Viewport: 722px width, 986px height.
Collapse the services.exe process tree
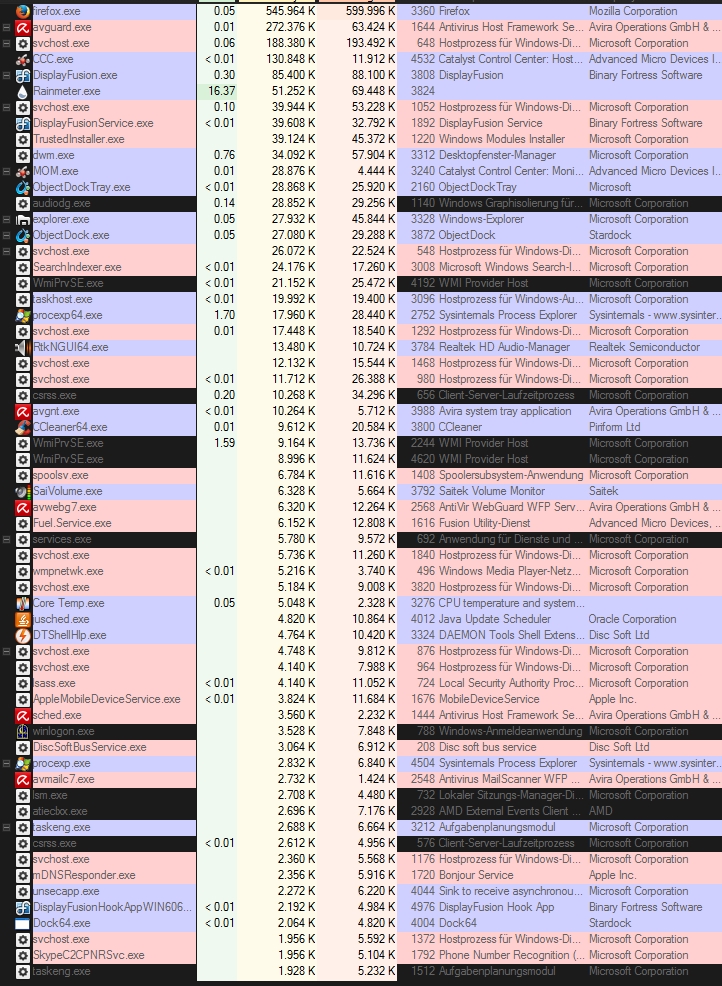coord(6,539)
